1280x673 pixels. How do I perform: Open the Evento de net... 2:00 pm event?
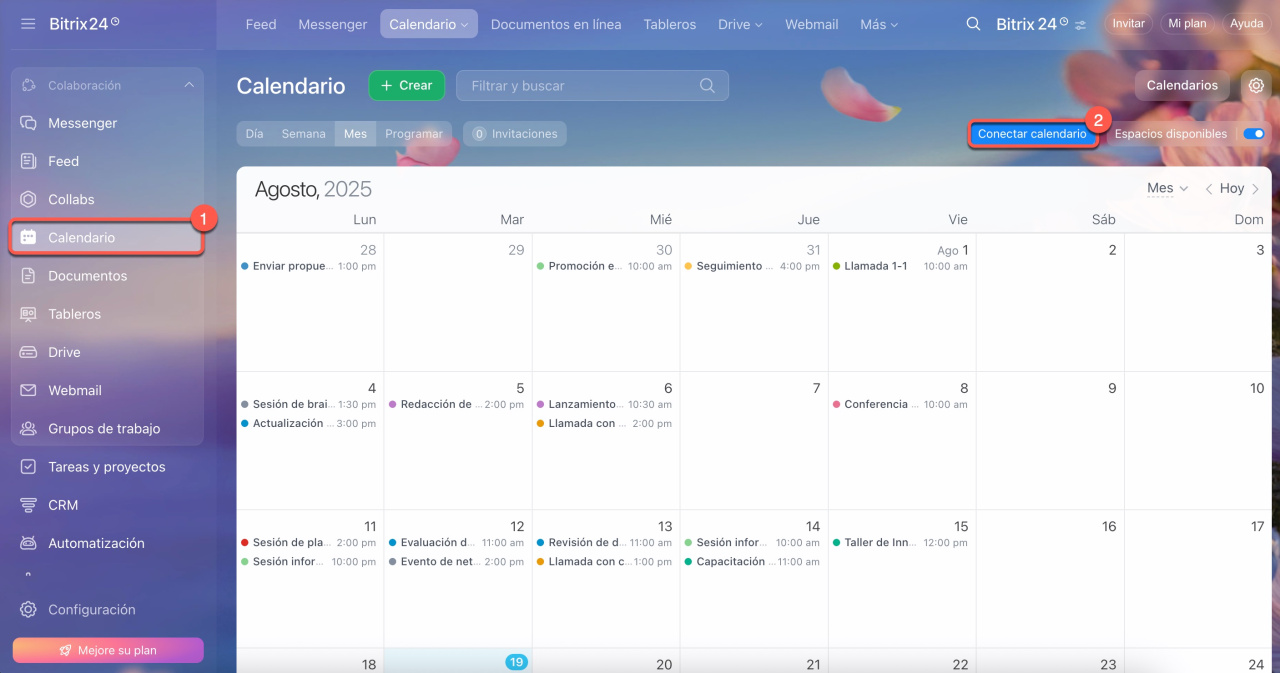coord(457,562)
